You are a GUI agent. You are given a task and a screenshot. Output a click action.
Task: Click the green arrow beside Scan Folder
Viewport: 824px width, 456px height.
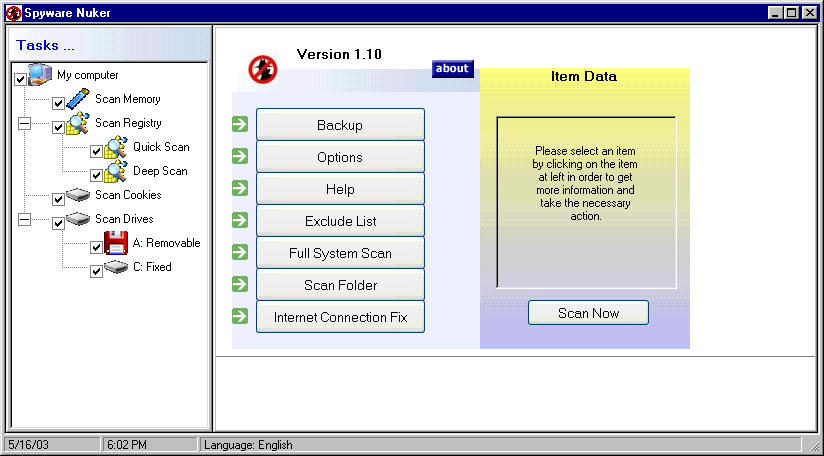pos(240,284)
